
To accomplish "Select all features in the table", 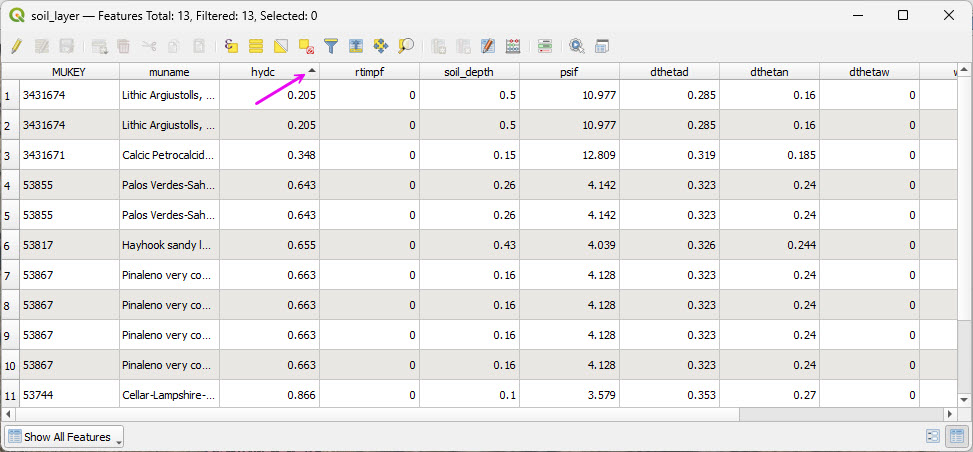I will click(256, 46).
